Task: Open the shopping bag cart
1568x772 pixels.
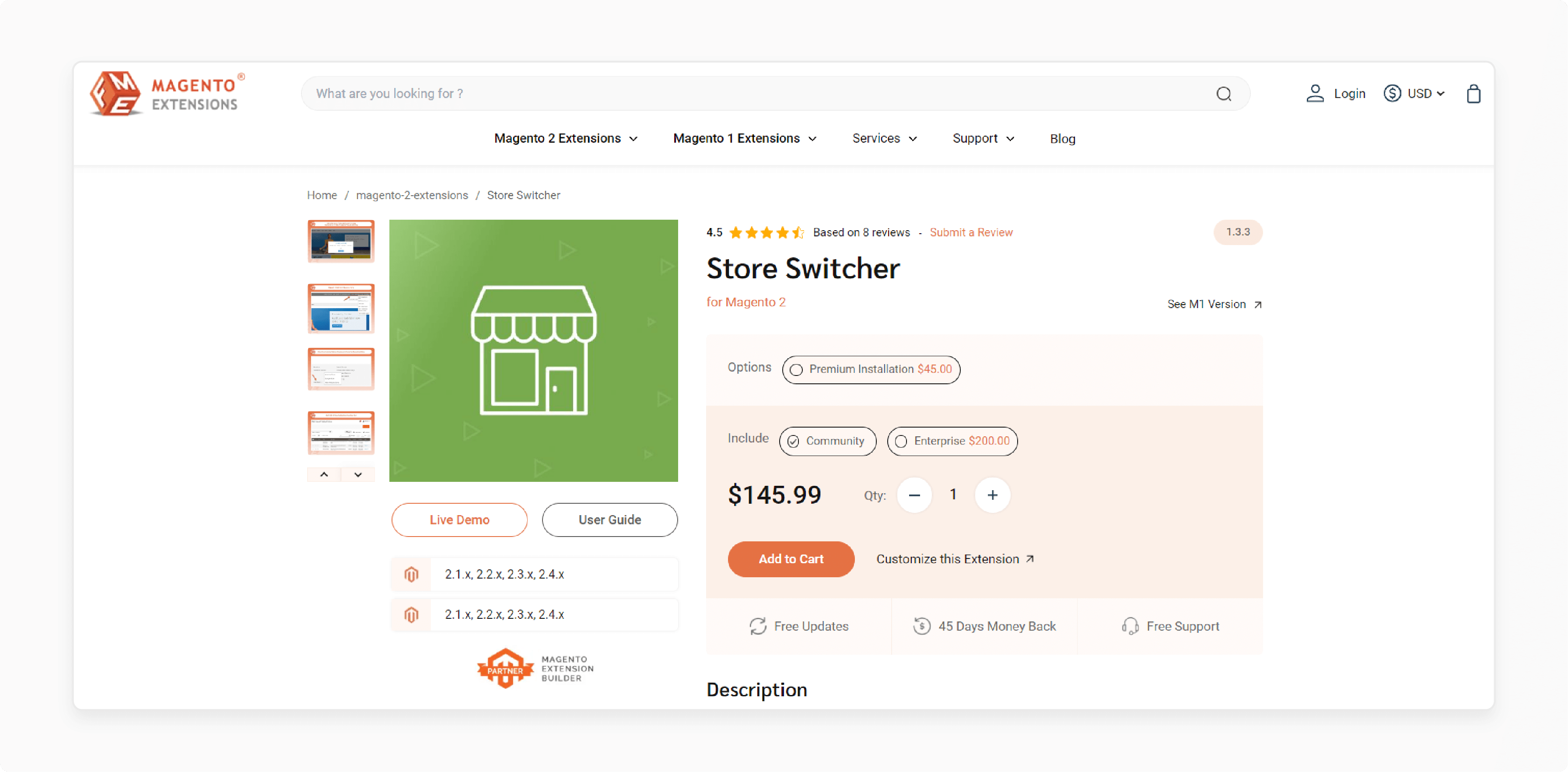Action: point(1473,94)
